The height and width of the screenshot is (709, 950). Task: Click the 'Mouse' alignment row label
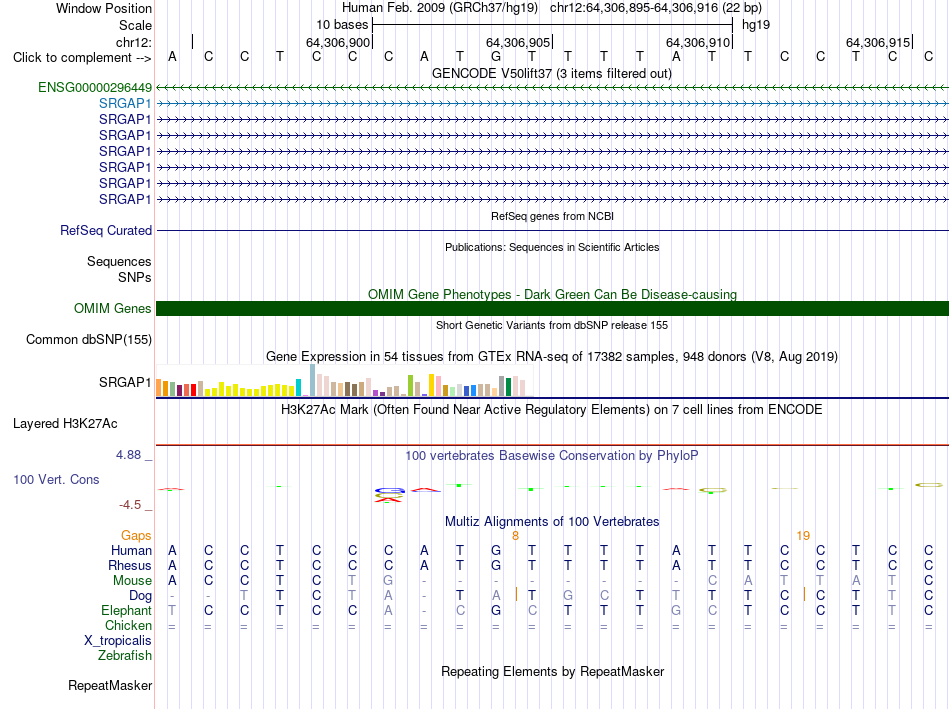pos(132,581)
